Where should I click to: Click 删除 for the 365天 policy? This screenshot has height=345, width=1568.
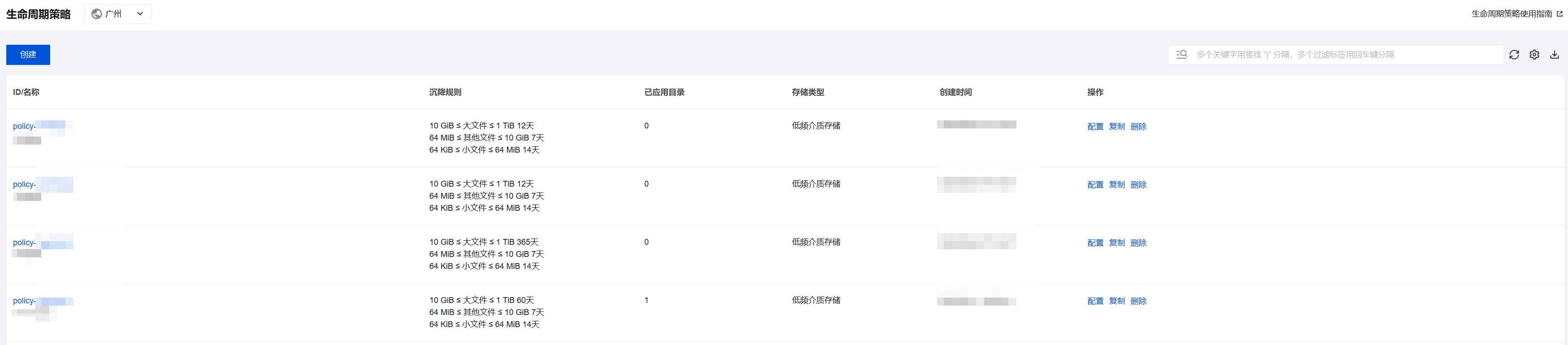tap(1138, 243)
